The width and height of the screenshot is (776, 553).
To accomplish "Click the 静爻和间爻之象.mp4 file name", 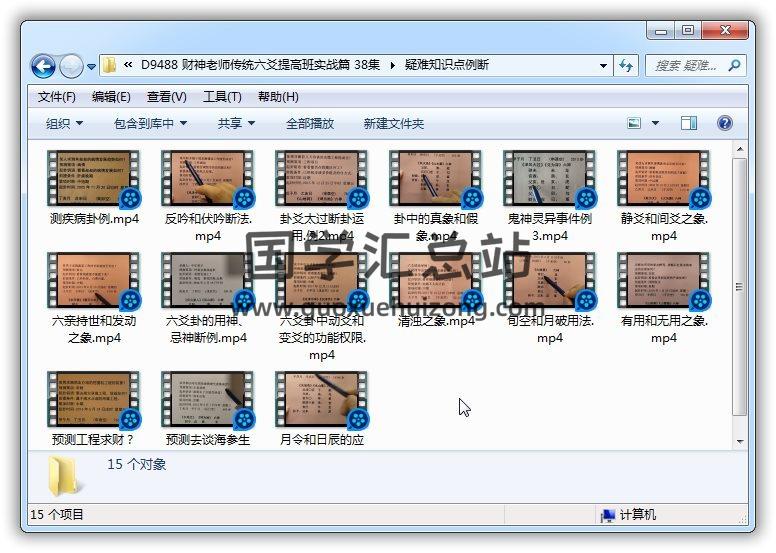I will 664,227.
